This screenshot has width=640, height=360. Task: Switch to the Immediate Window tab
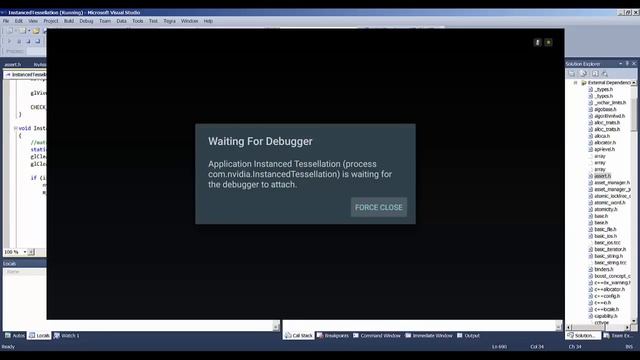point(429,336)
